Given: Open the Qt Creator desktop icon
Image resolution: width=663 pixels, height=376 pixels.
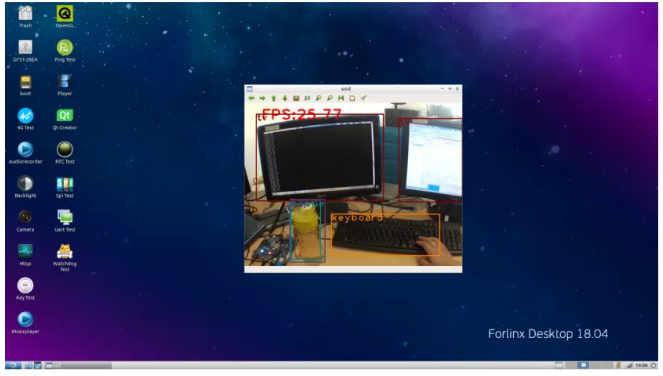Looking at the screenshot, I should coord(65,119).
